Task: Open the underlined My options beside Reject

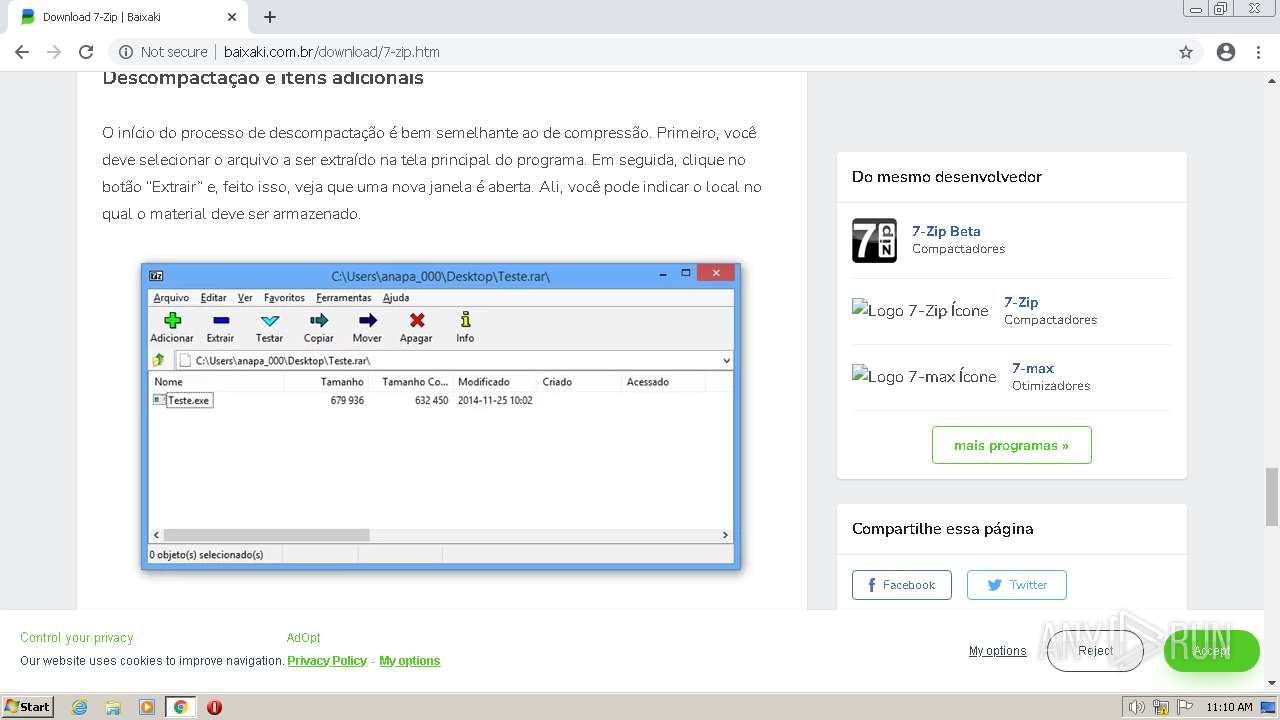Action: (x=997, y=651)
